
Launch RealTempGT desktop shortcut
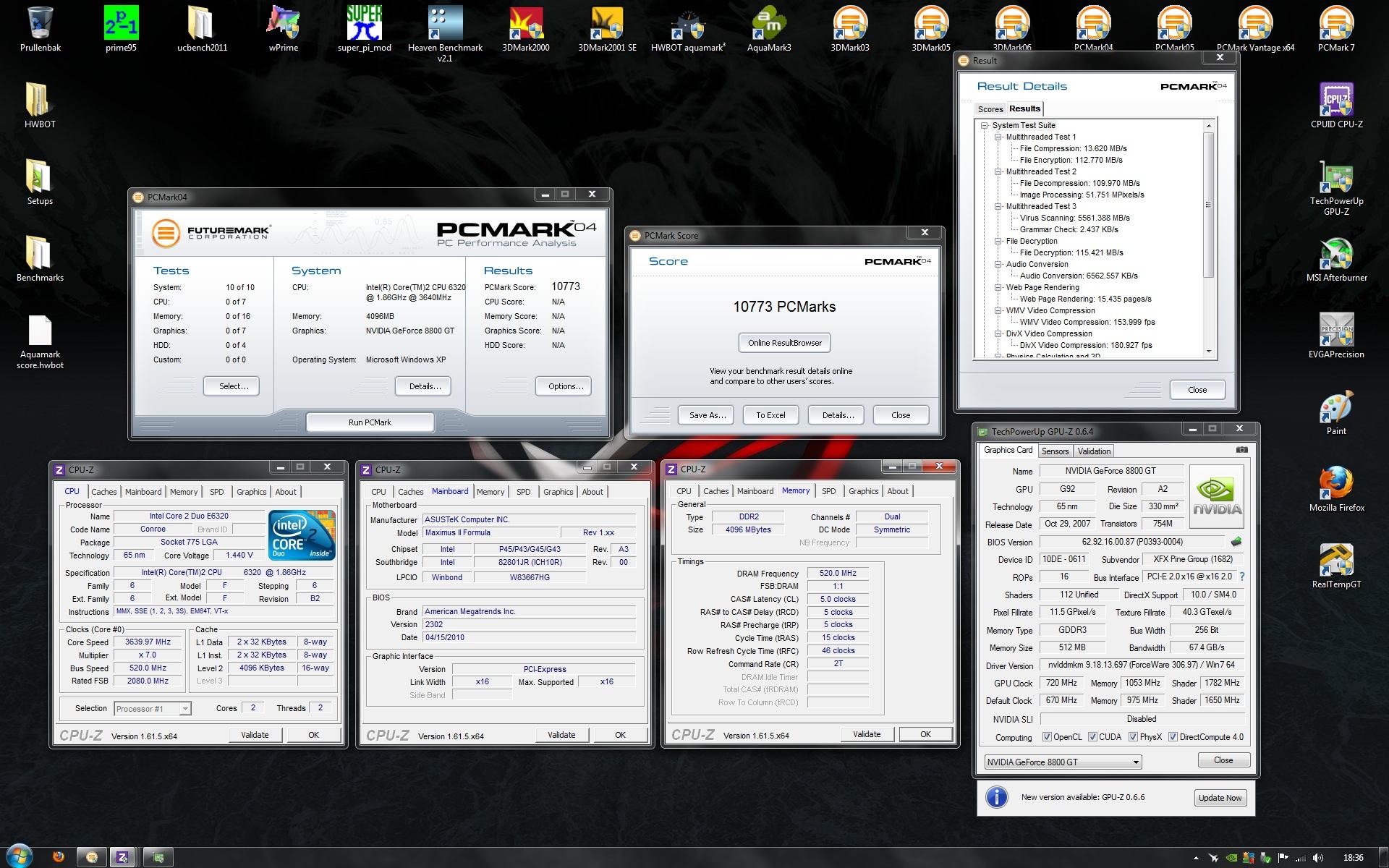pos(1336,566)
